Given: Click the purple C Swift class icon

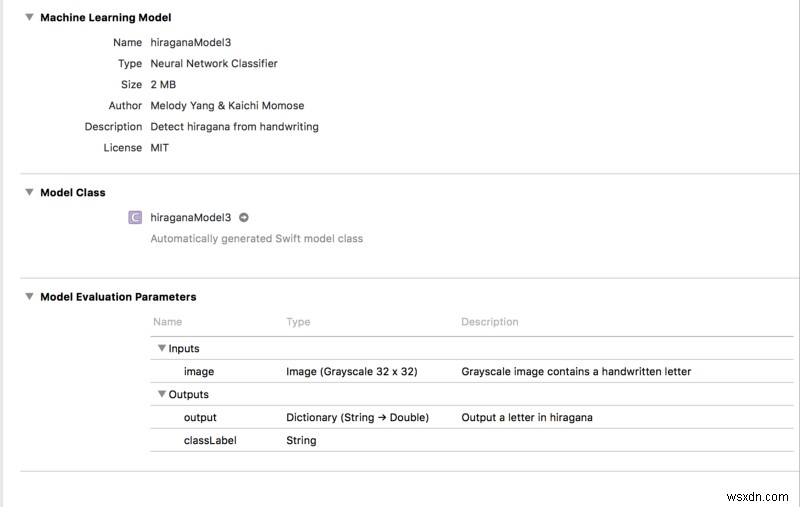Looking at the screenshot, I should [135, 217].
